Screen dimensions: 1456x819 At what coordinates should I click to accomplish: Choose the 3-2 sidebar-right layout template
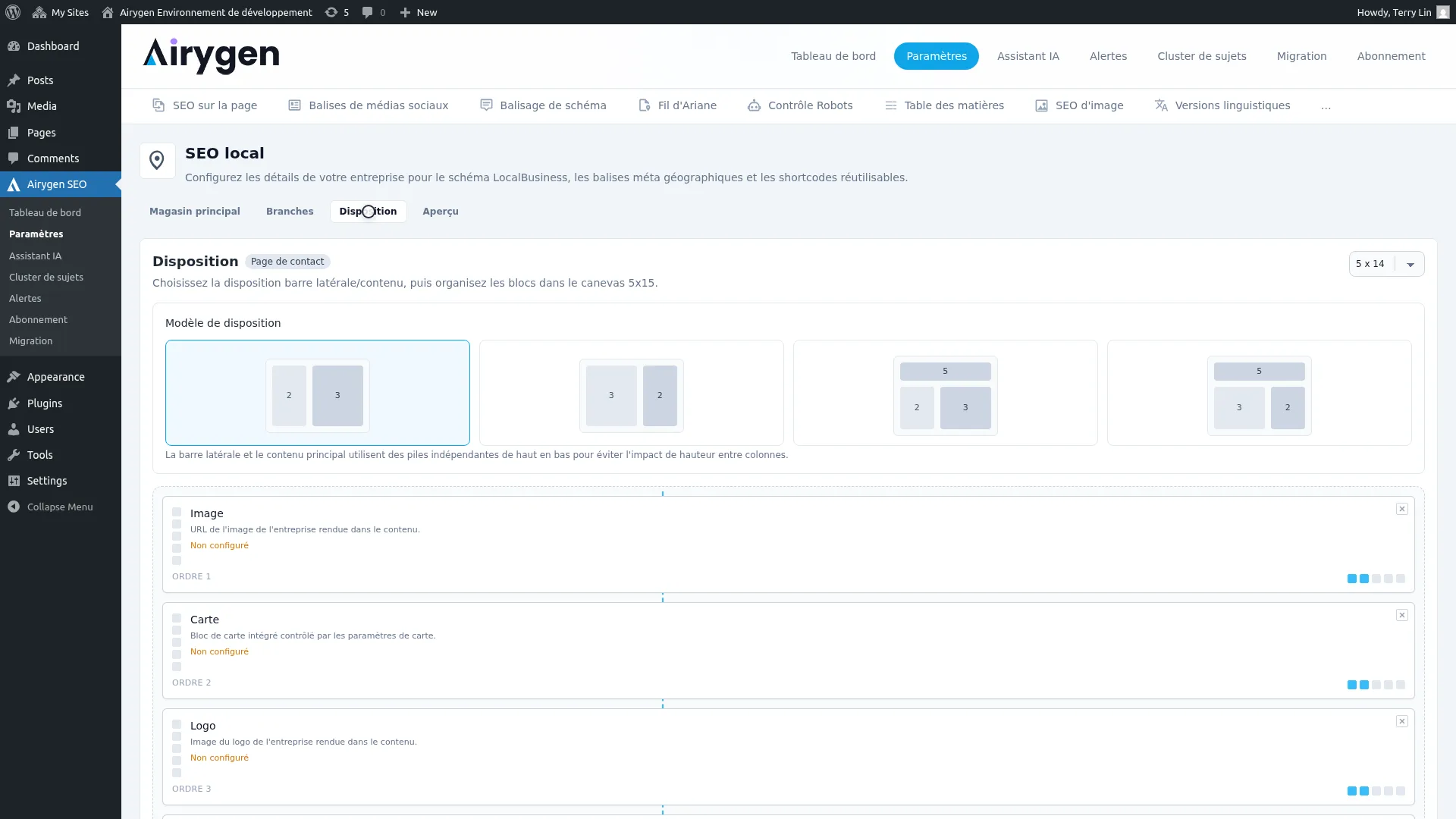[x=632, y=393]
